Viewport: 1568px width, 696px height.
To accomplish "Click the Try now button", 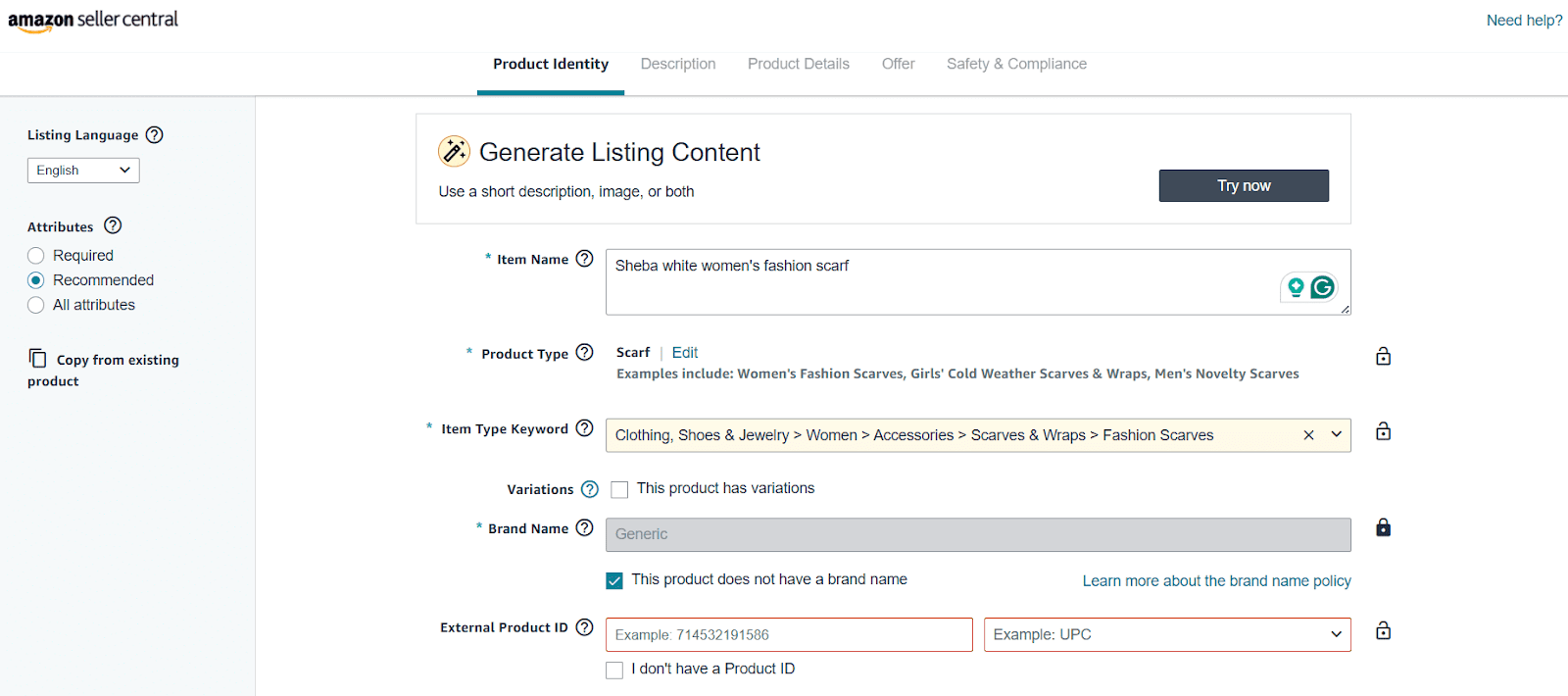I will point(1243,185).
